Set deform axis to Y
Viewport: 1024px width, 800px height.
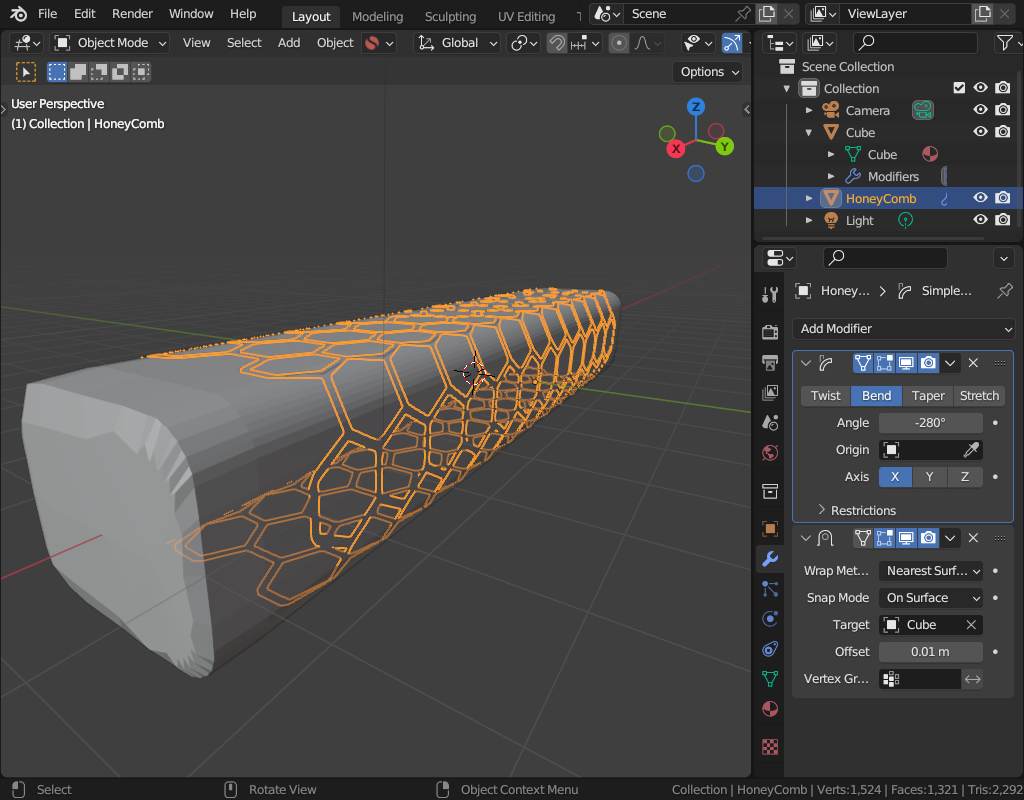point(929,477)
